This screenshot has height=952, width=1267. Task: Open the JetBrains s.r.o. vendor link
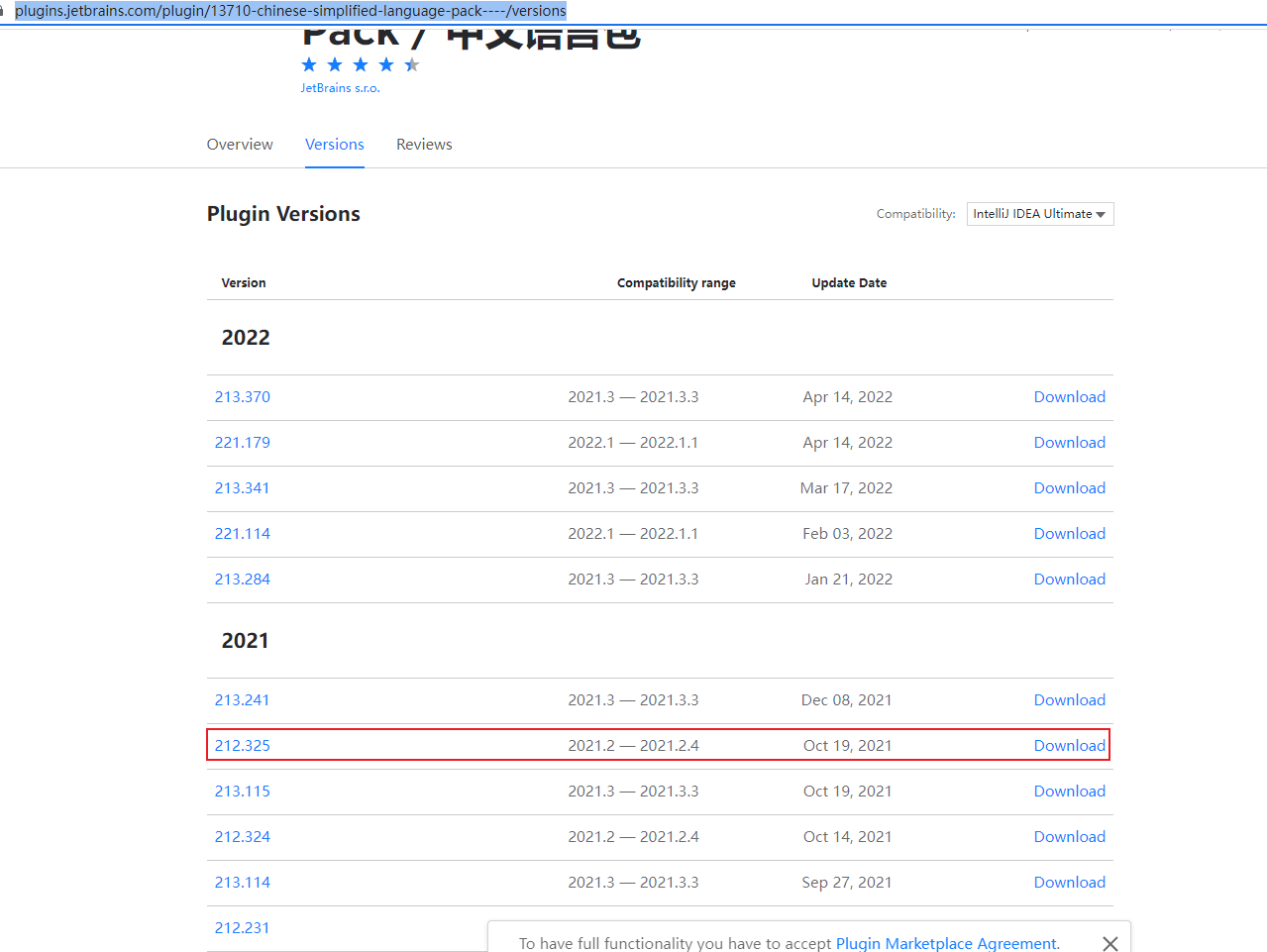click(341, 88)
